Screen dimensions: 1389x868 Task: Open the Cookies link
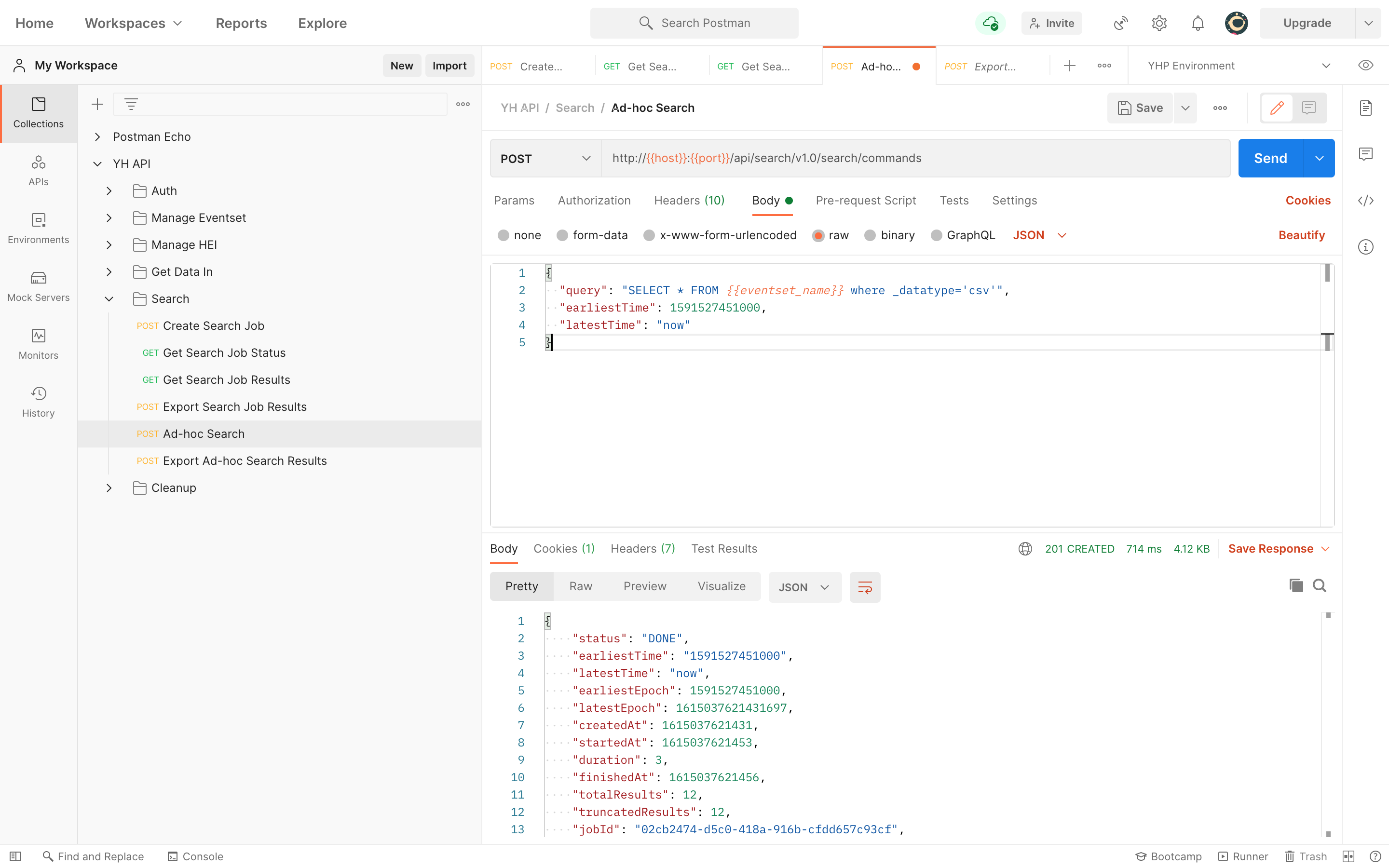1307,200
